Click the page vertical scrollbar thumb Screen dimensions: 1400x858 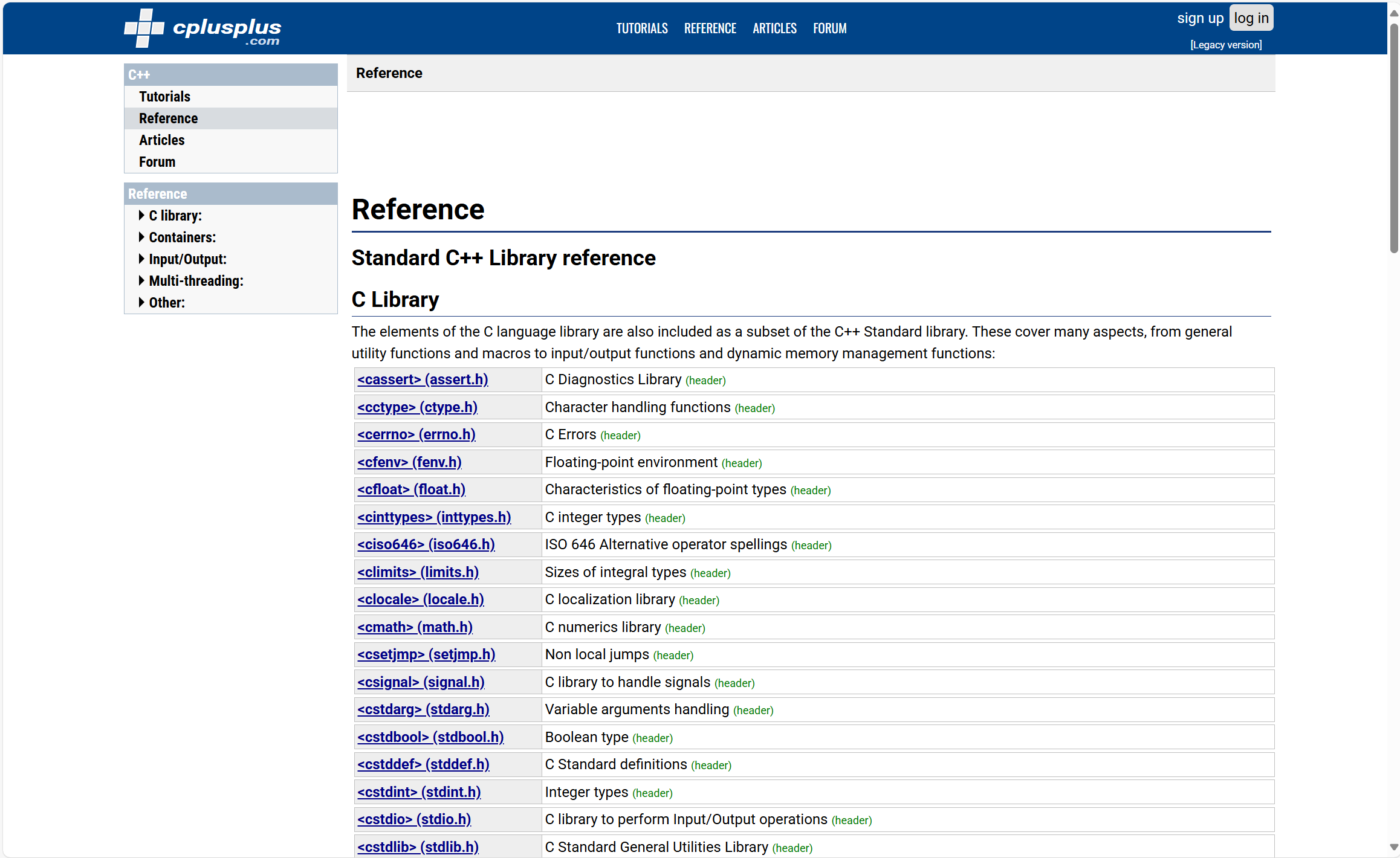tap(1393, 139)
